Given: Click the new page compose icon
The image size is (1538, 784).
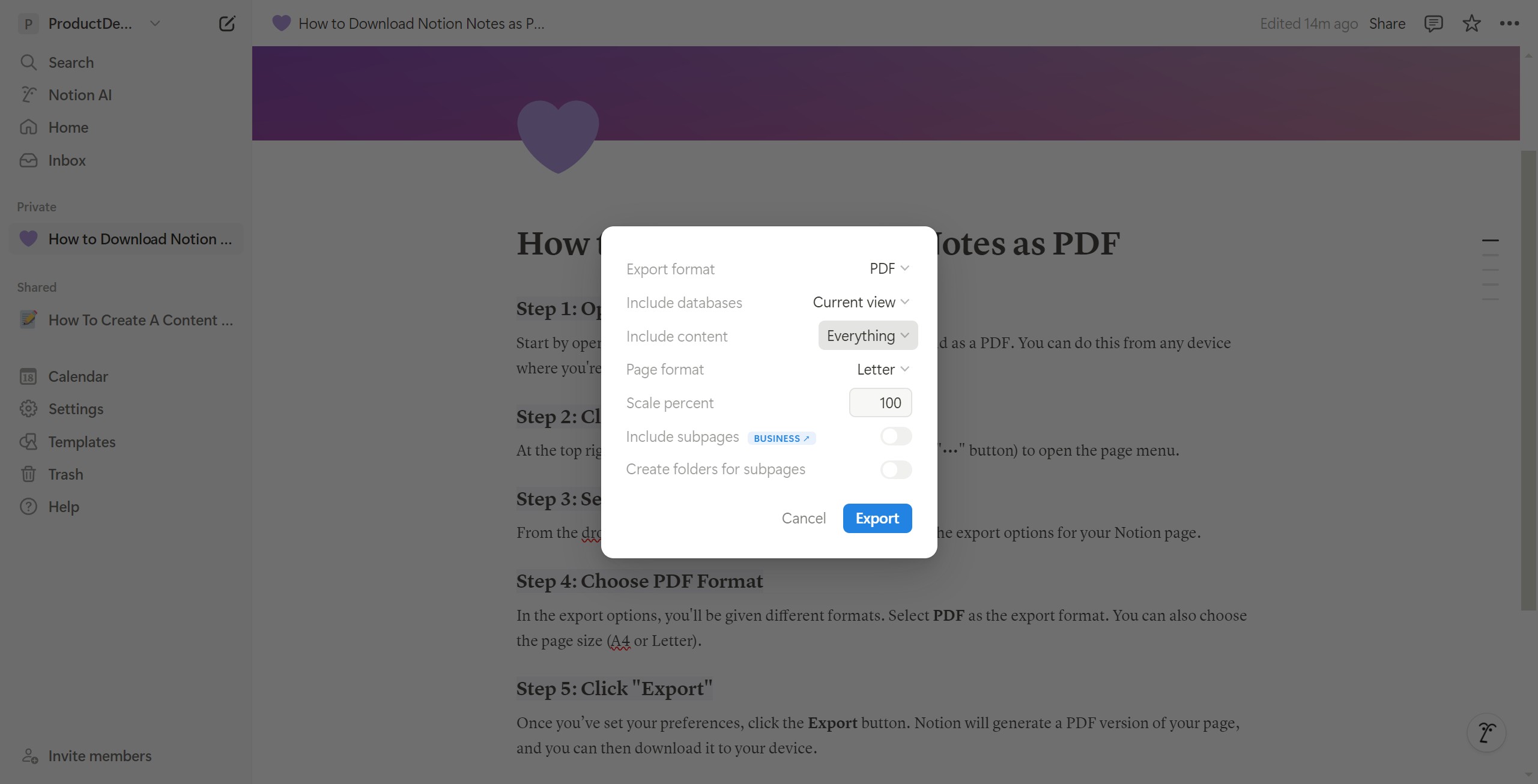Looking at the screenshot, I should point(227,24).
